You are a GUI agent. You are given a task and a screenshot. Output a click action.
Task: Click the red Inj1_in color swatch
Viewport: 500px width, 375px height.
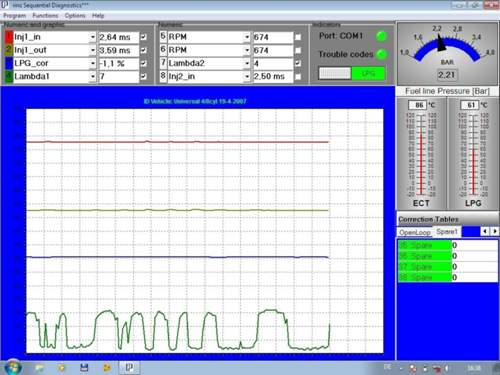(9, 37)
